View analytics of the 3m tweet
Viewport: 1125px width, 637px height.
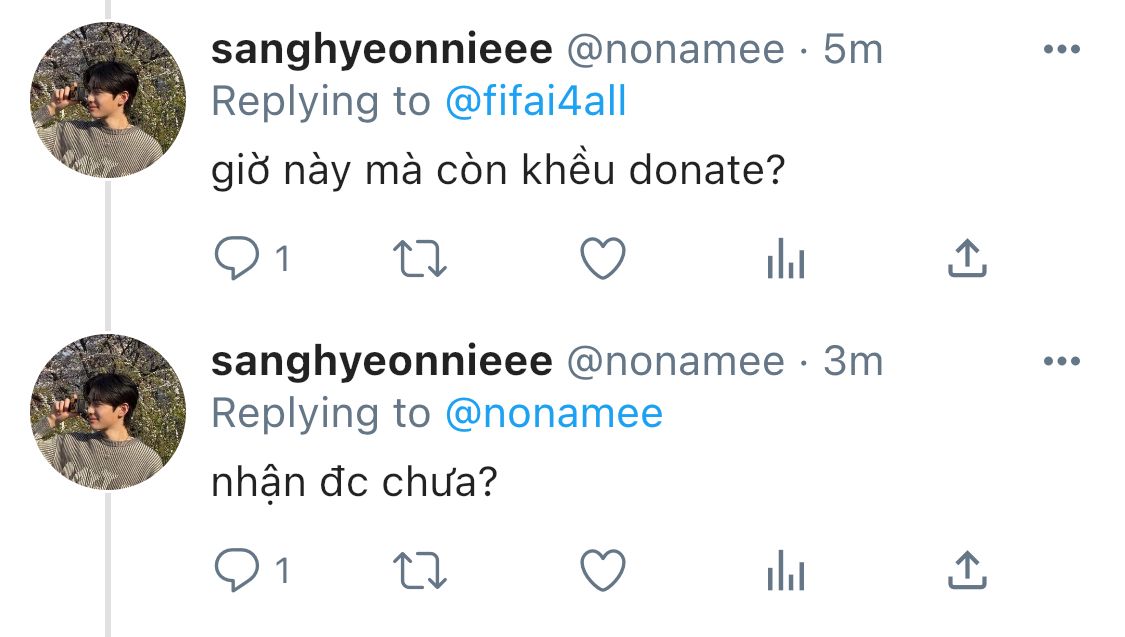pos(786,570)
